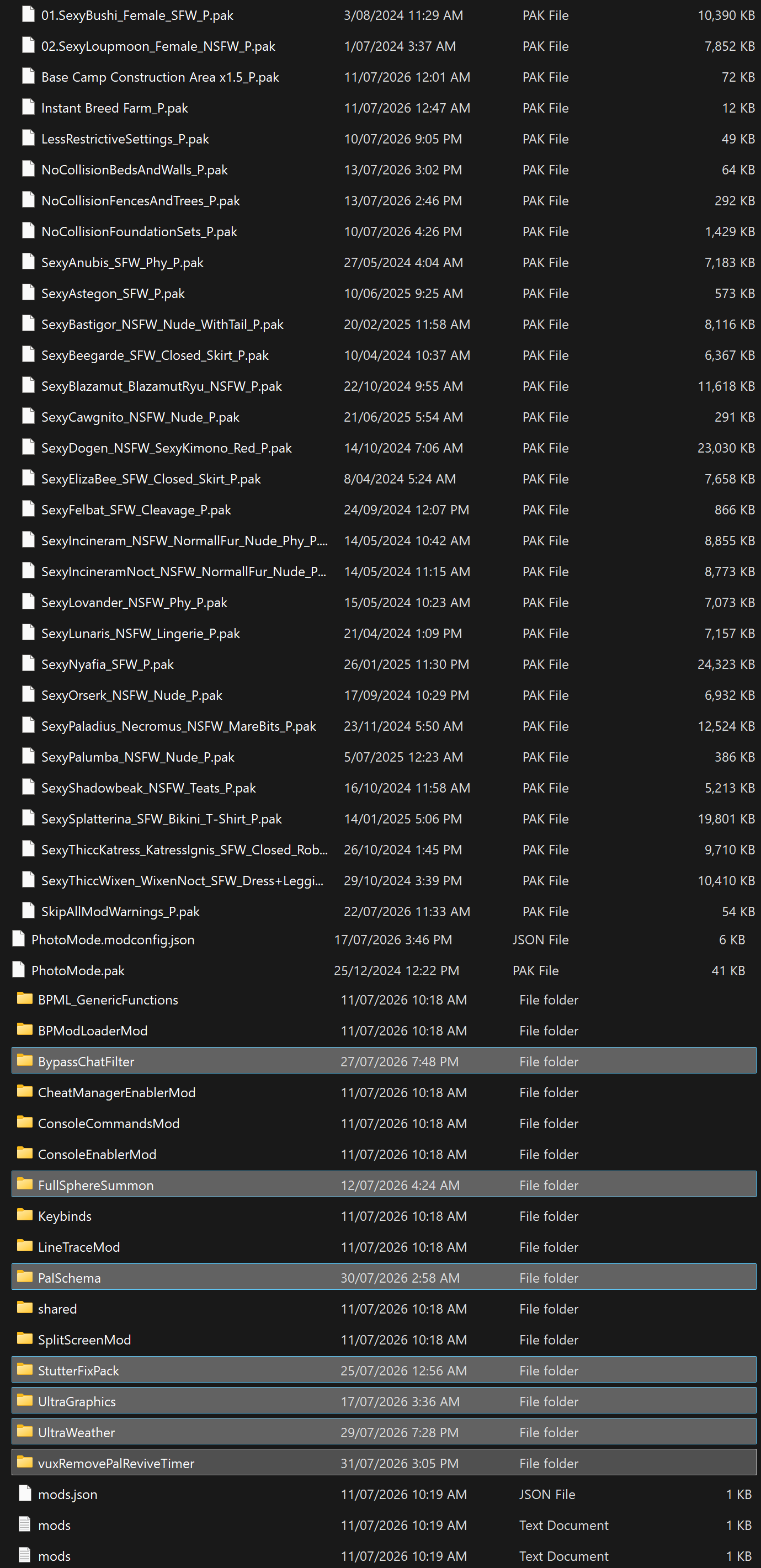761x1568 pixels.
Task: Select the NoCollisionFoundationSets_P.pak file icon
Action: (28, 231)
